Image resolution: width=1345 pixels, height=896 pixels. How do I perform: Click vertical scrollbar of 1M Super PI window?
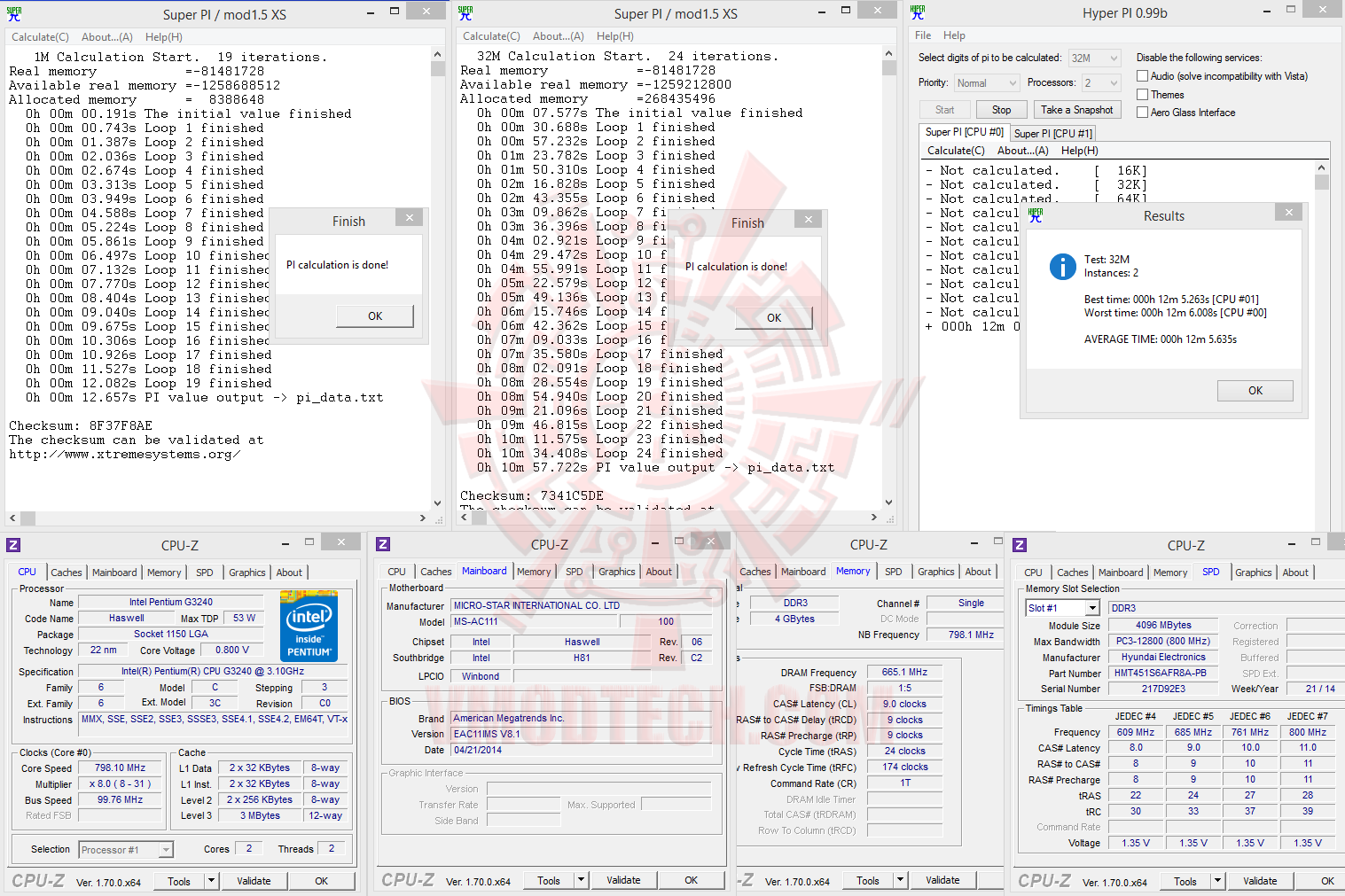tap(437, 277)
